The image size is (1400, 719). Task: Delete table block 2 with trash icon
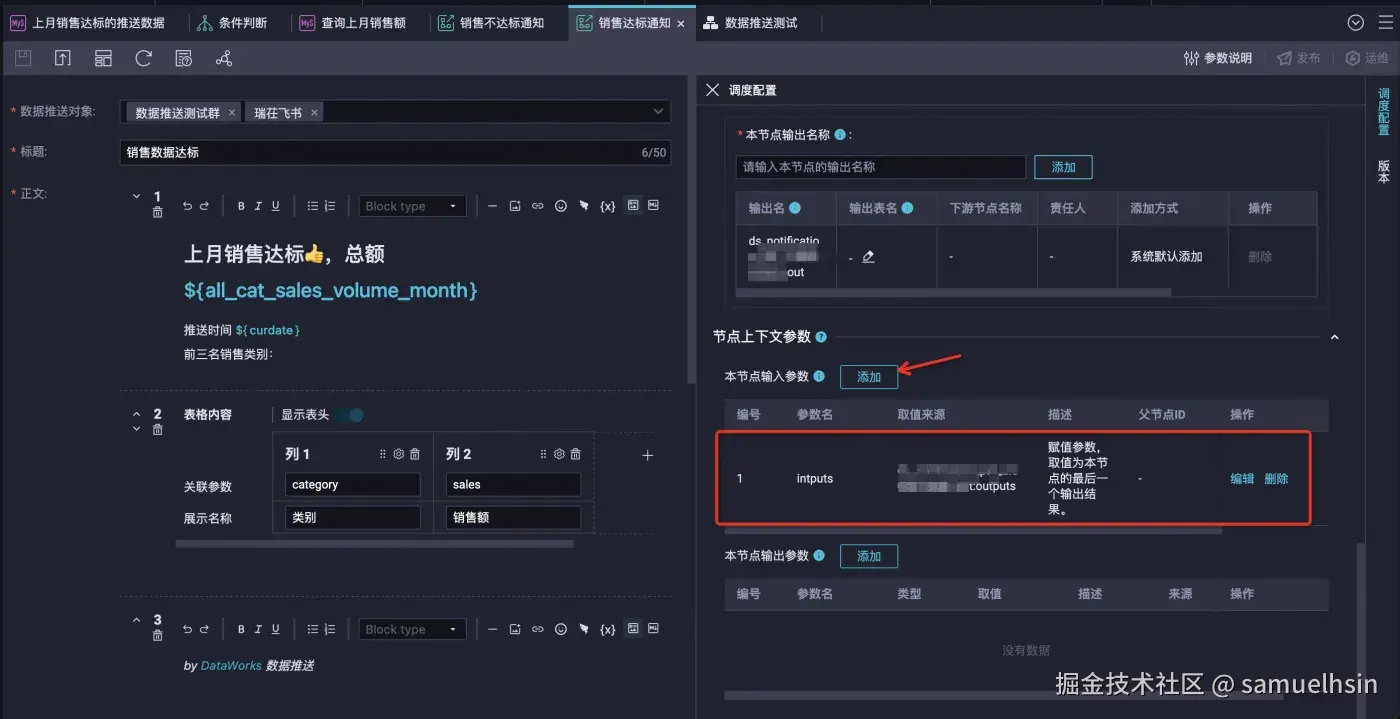pos(157,430)
